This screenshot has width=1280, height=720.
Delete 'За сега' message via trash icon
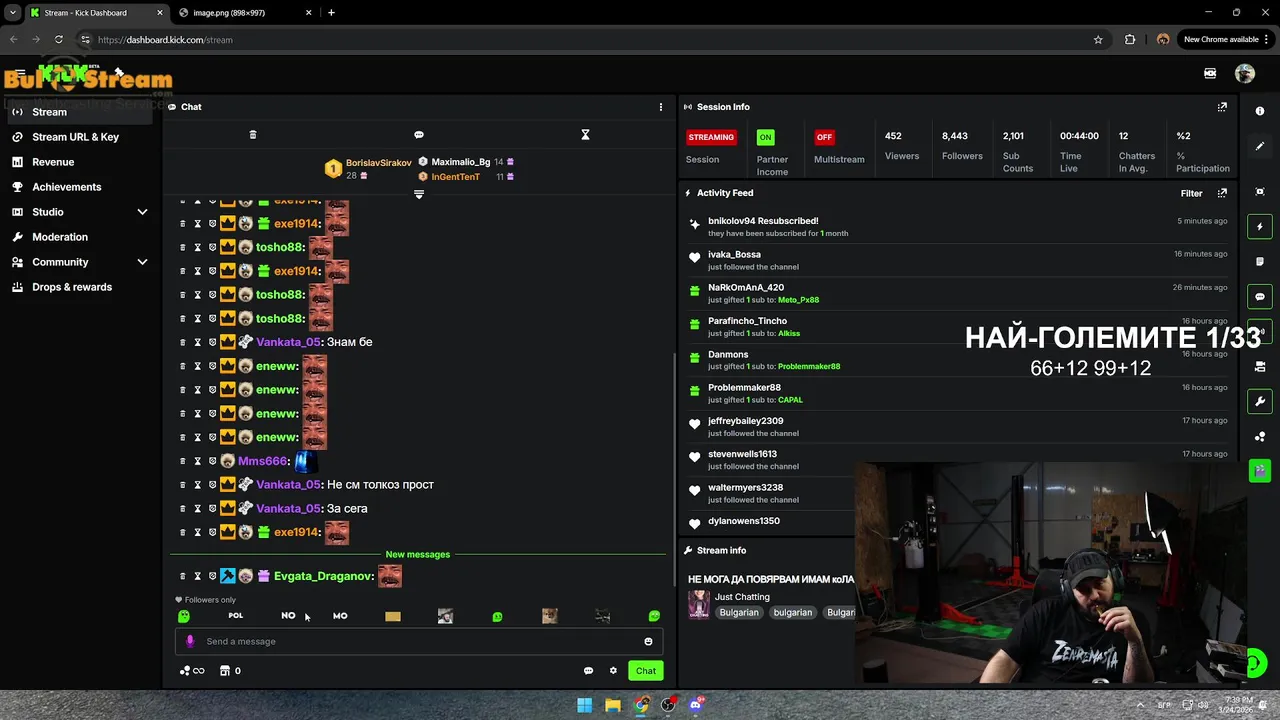click(x=182, y=509)
